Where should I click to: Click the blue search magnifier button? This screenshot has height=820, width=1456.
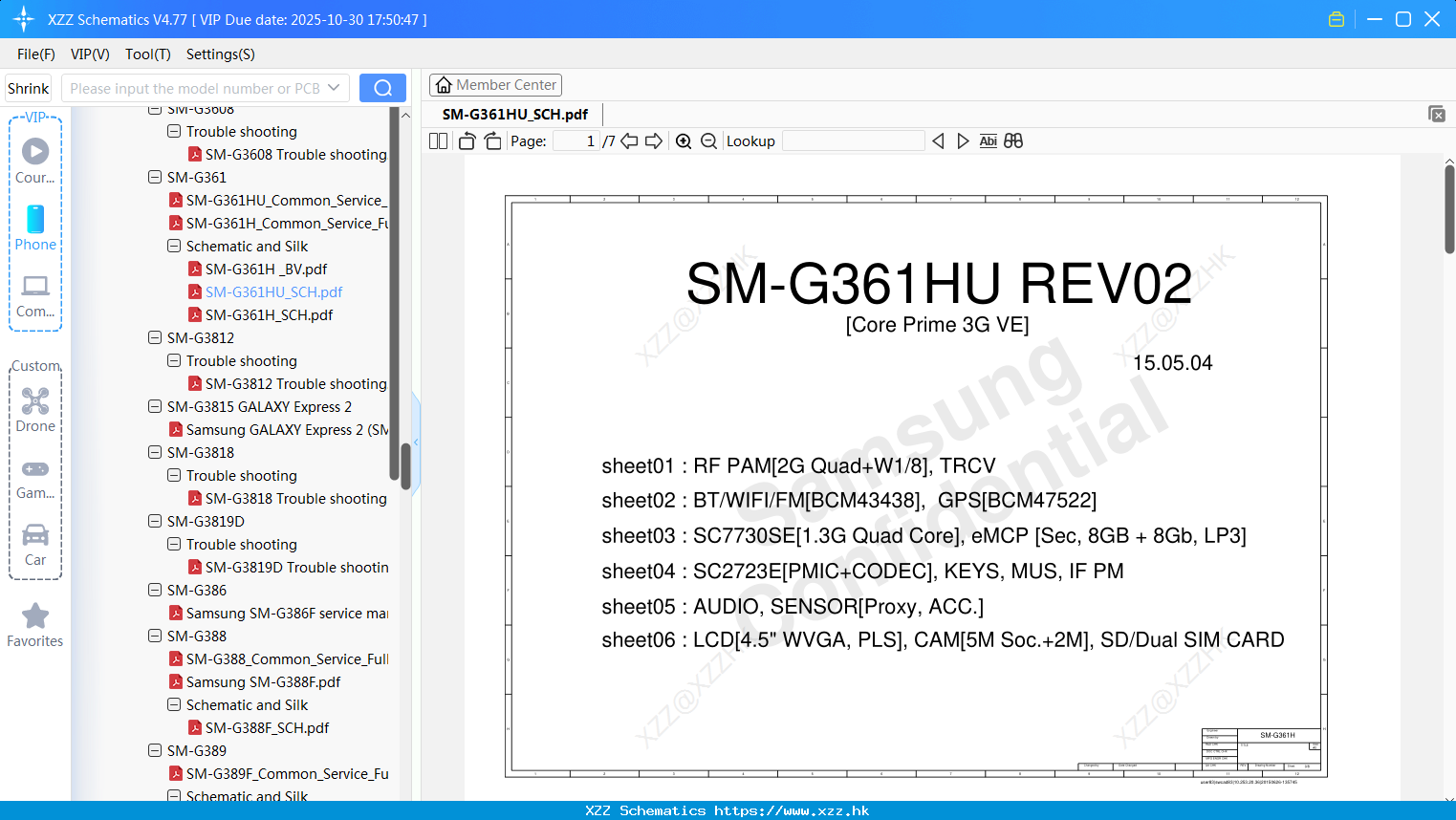382,88
